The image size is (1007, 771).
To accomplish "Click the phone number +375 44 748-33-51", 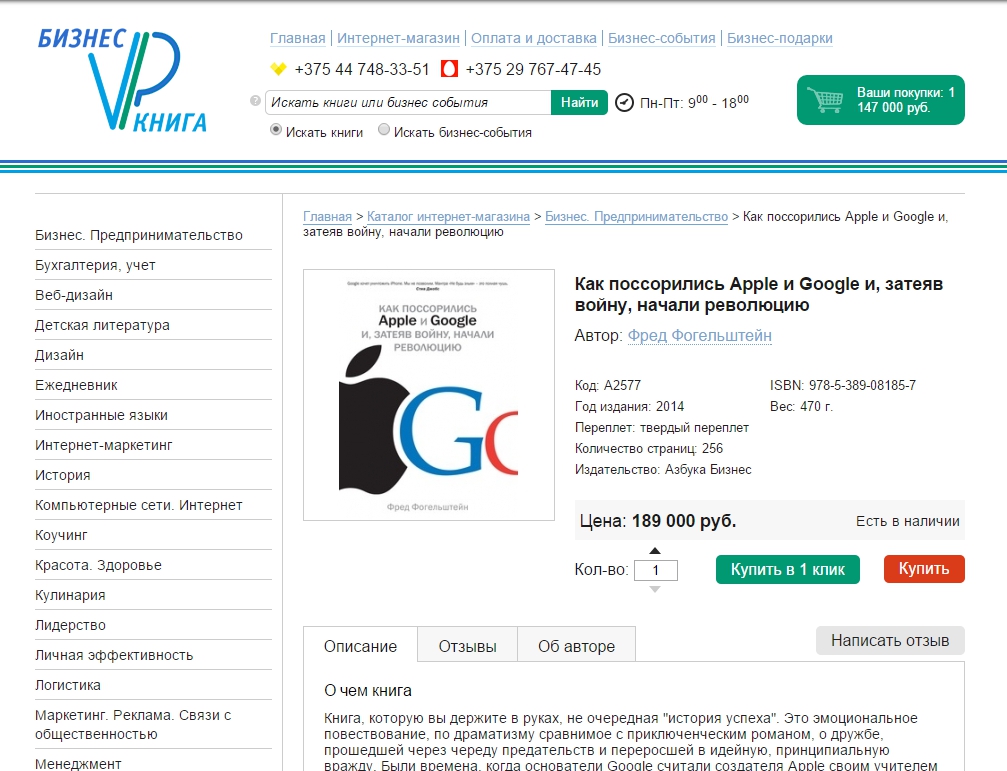I will (x=362, y=69).
